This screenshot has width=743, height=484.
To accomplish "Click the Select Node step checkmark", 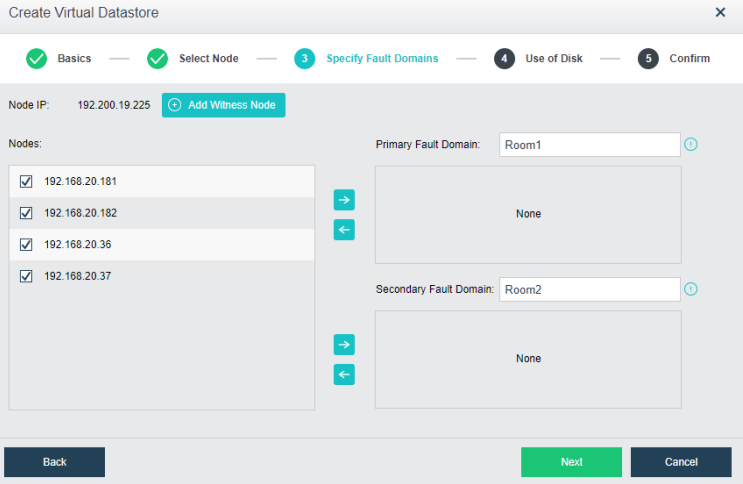I will pyautogui.click(x=158, y=58).
